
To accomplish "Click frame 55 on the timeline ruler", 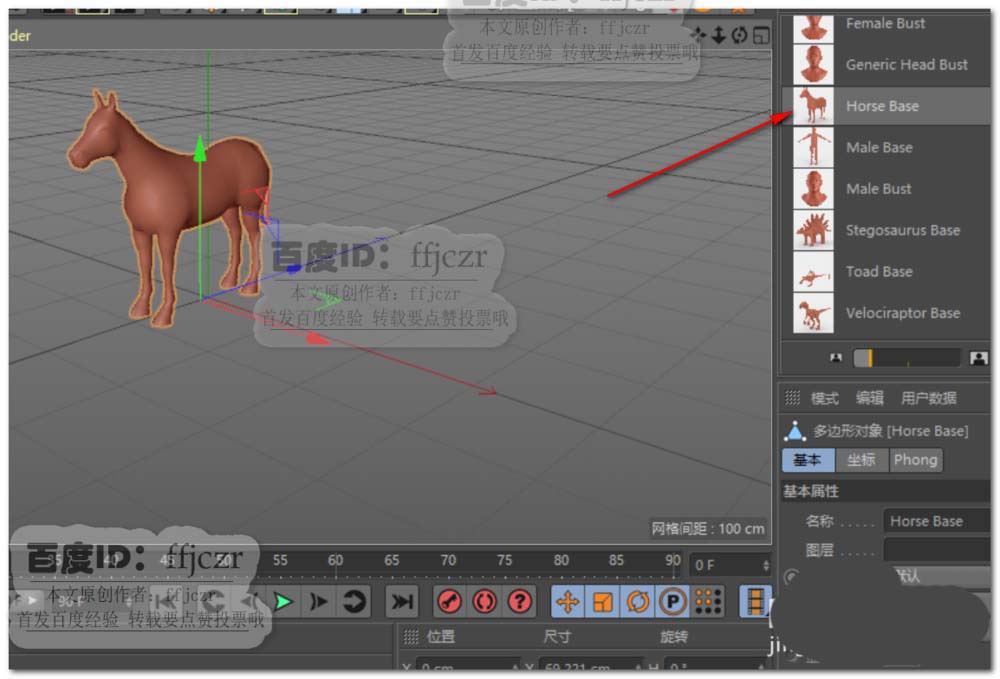I will point(280,560).
